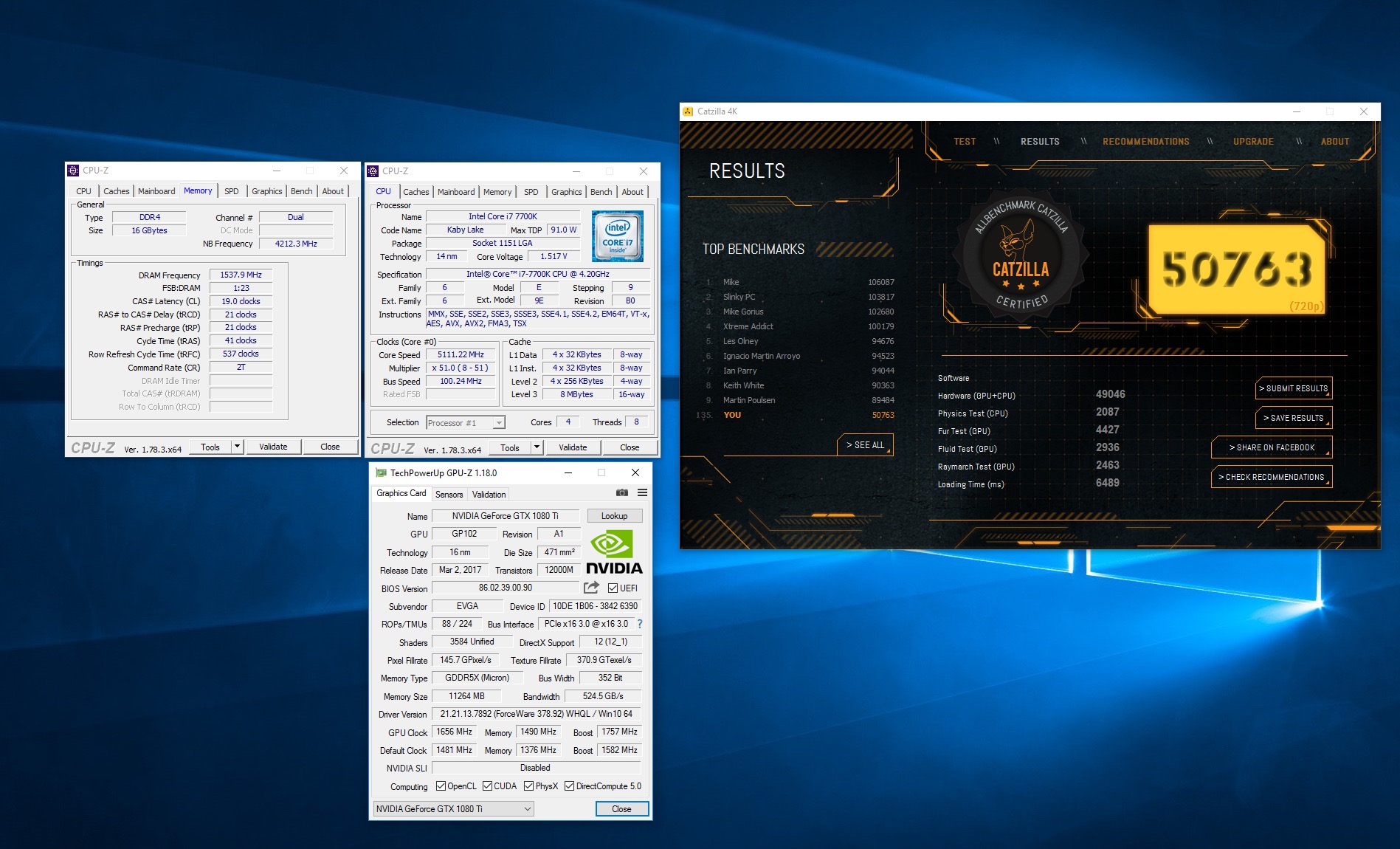
Task: Click the Catzilla 4K title bar icon
Action: coord(688,111)
